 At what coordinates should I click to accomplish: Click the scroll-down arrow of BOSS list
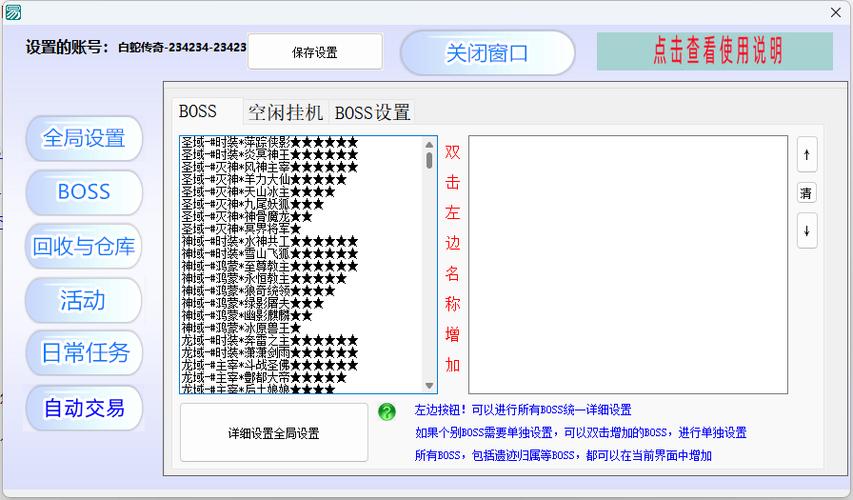(x=429, y=386)
